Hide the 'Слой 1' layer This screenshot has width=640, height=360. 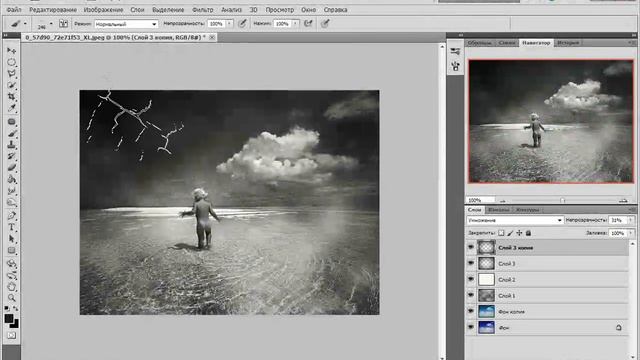(x=471, y=295)
